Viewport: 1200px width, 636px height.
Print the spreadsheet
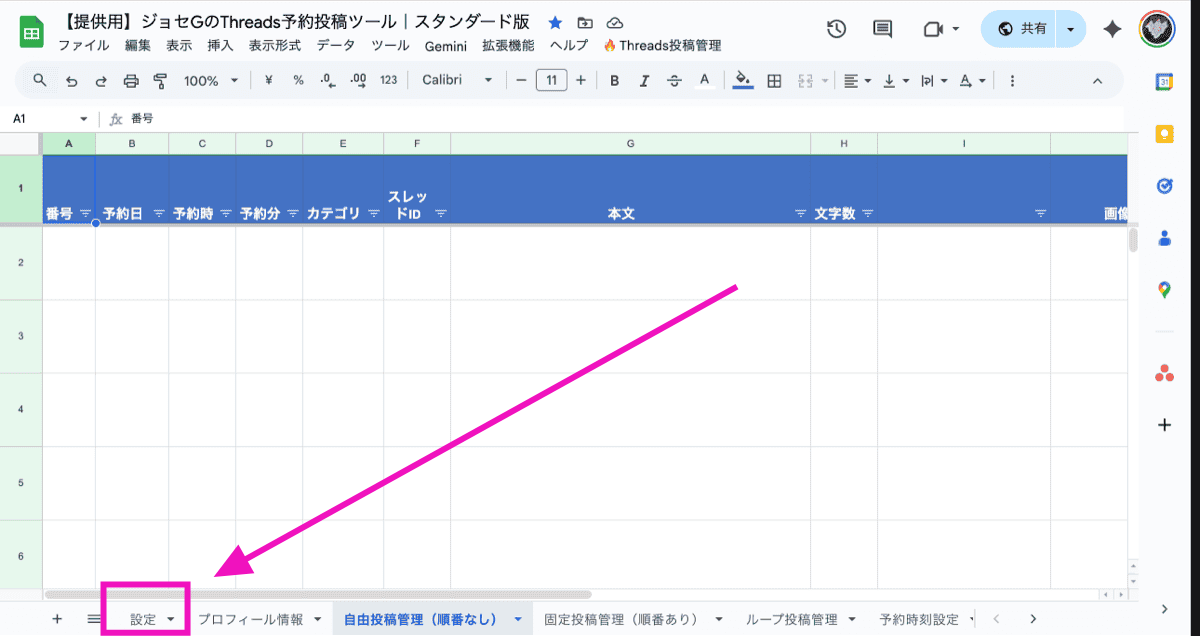(131, 80)
